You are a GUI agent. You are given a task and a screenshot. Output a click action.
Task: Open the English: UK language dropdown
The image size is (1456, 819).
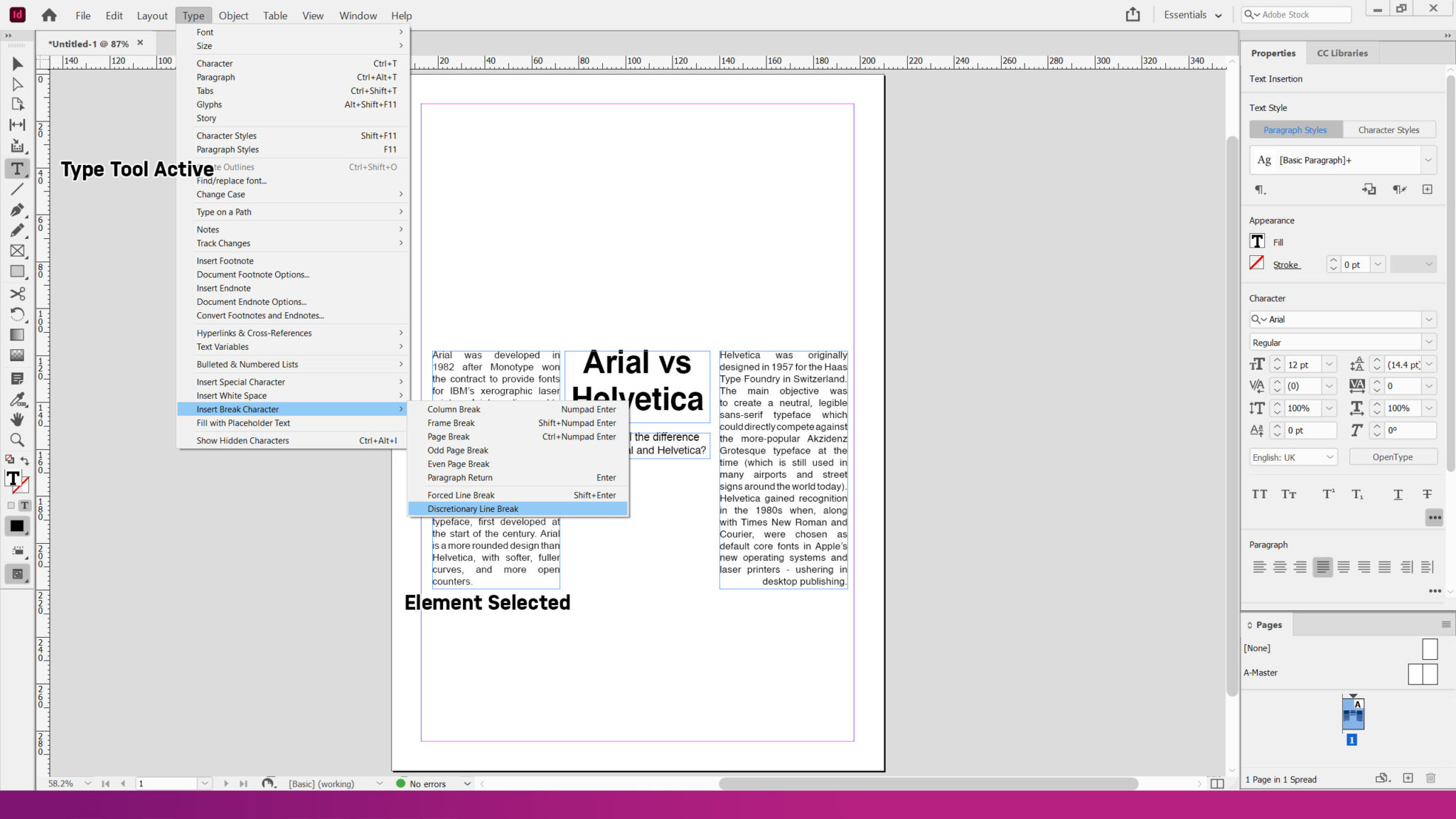click(1292, 457)
